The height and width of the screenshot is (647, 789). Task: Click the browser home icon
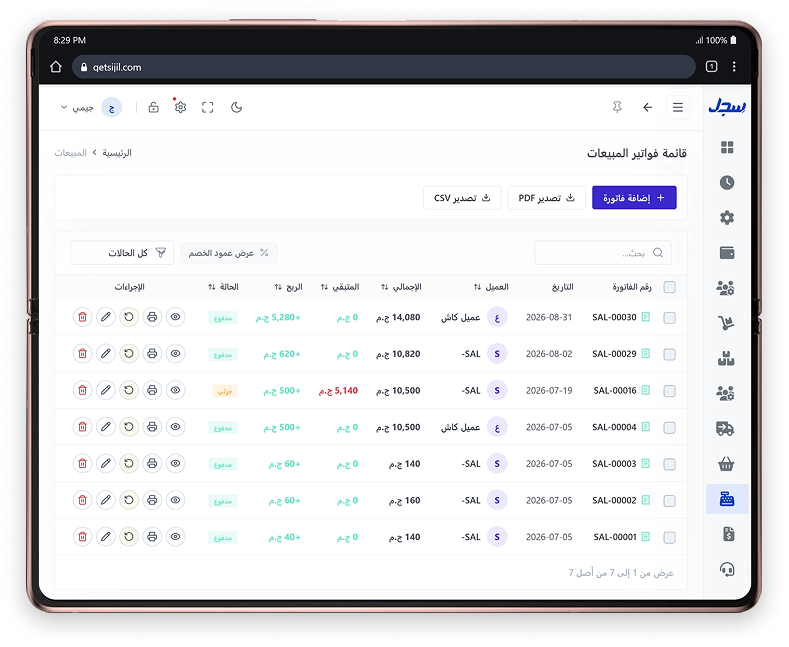pyautogui.click(x=56, y=67)
